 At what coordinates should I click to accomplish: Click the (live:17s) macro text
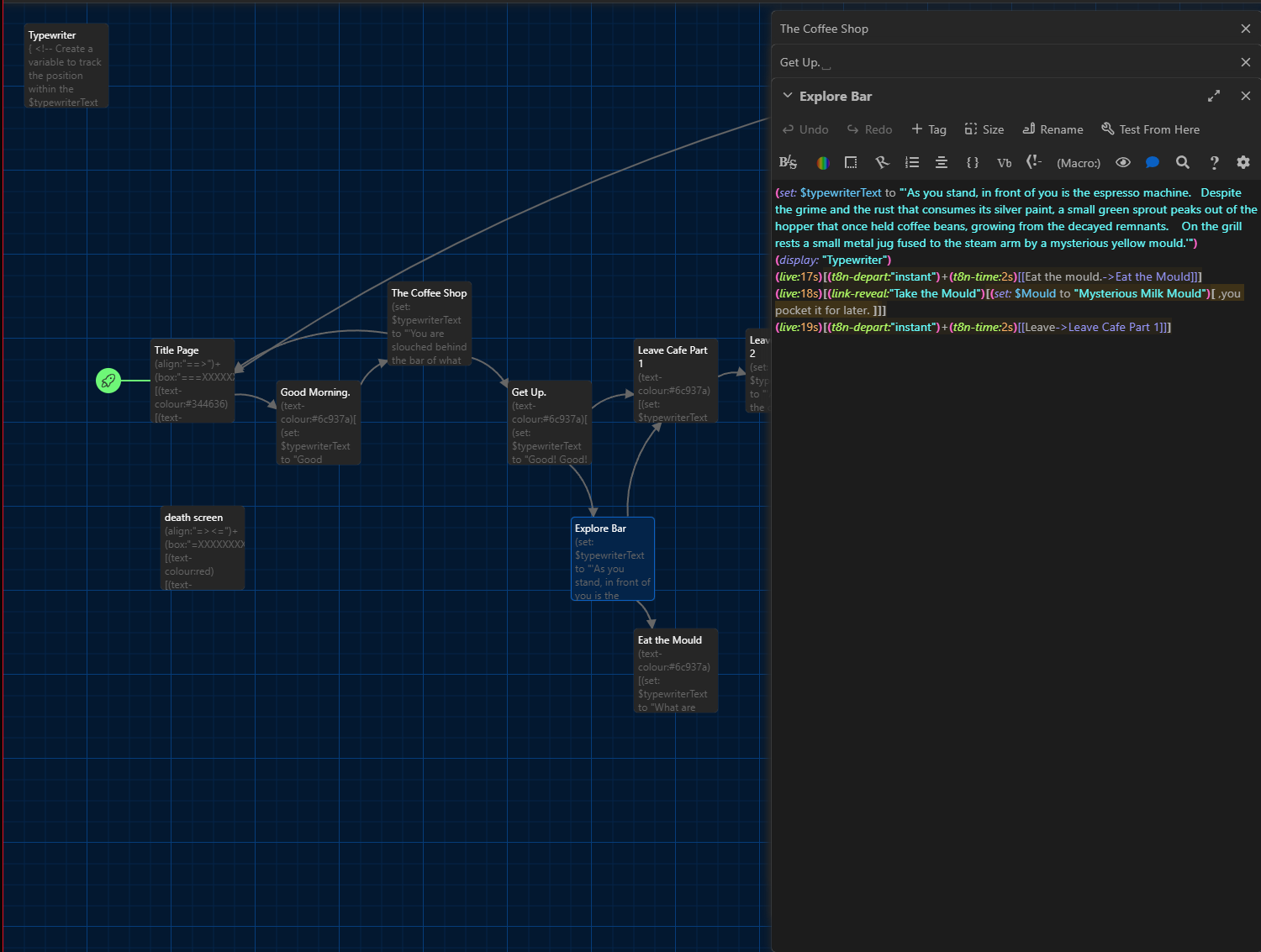799,276
